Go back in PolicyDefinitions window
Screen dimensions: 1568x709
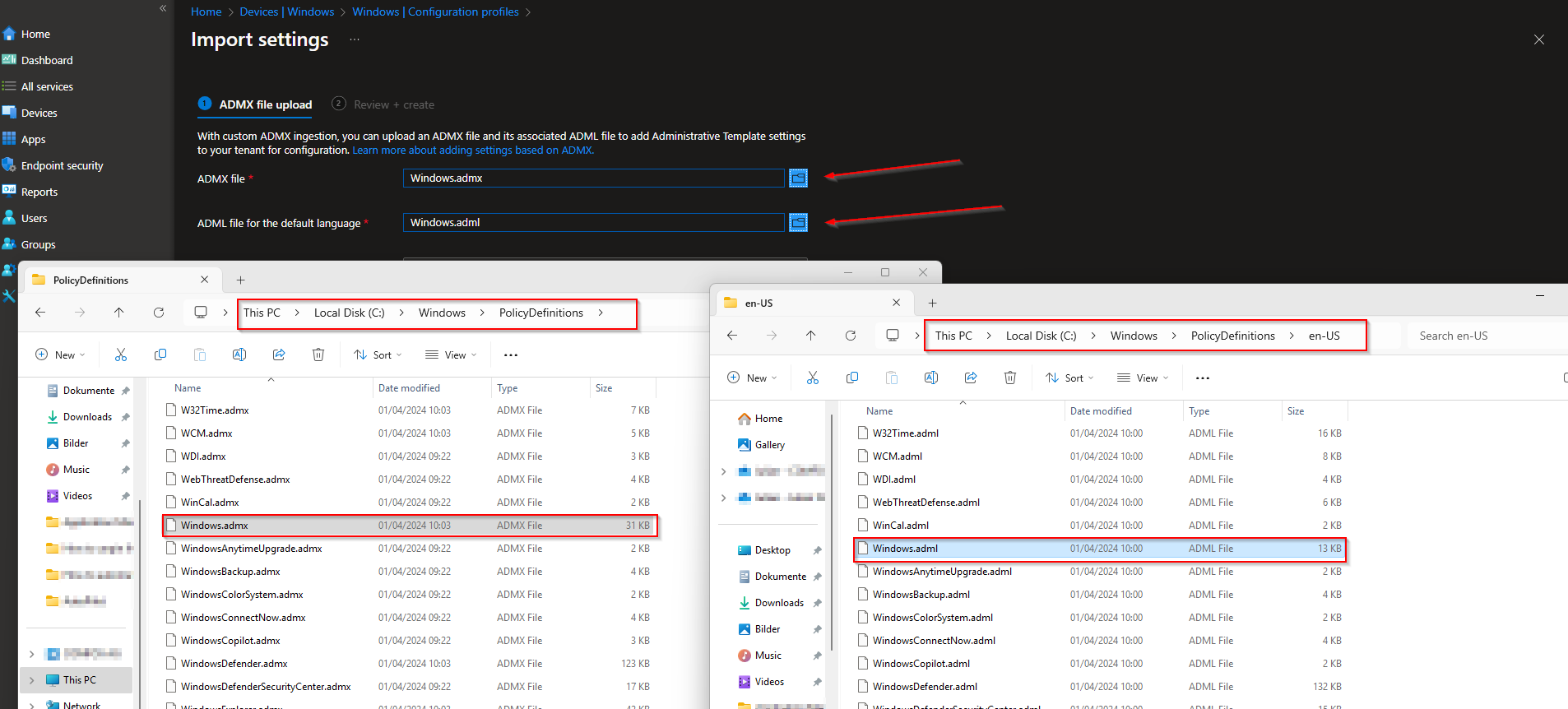tap(40, 313)
